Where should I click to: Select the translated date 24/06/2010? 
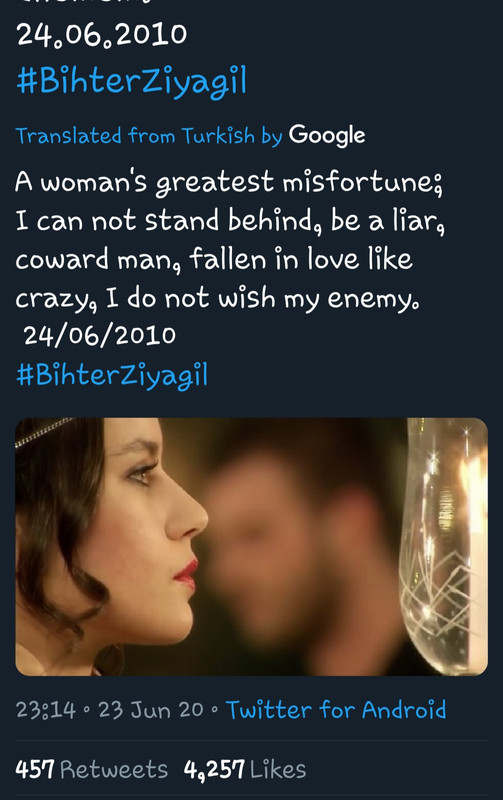click(99, 335)
